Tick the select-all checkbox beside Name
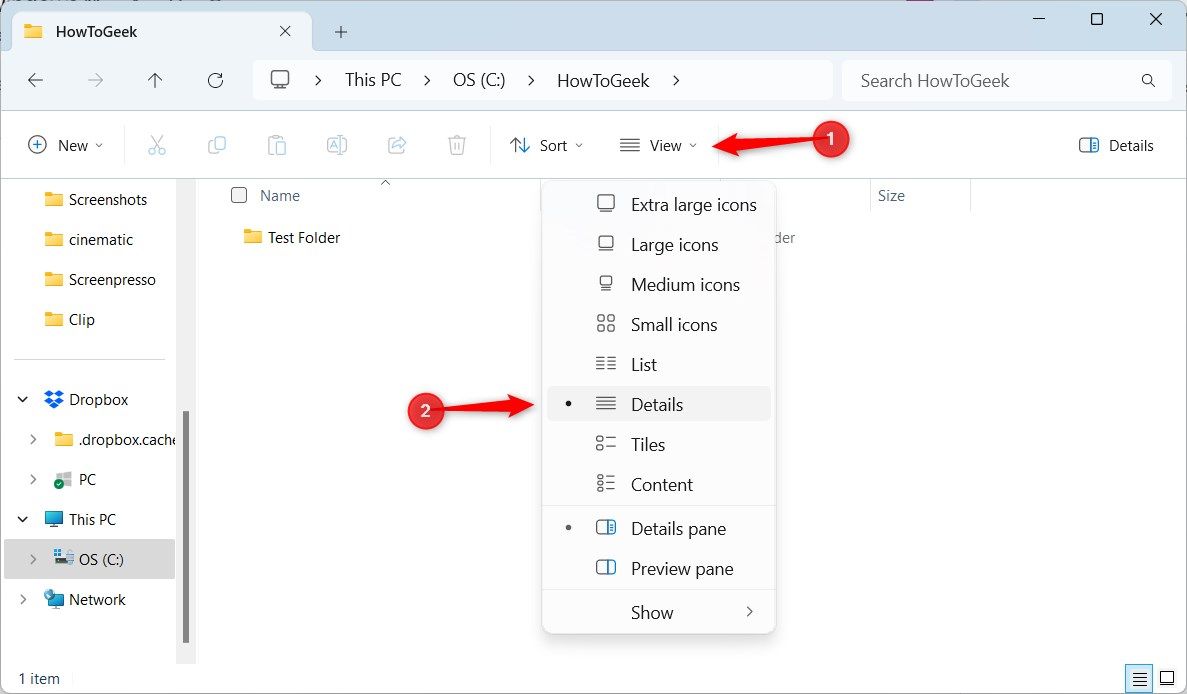Image resolution: width=1187 pixels, height=694 pixels. 239,195
